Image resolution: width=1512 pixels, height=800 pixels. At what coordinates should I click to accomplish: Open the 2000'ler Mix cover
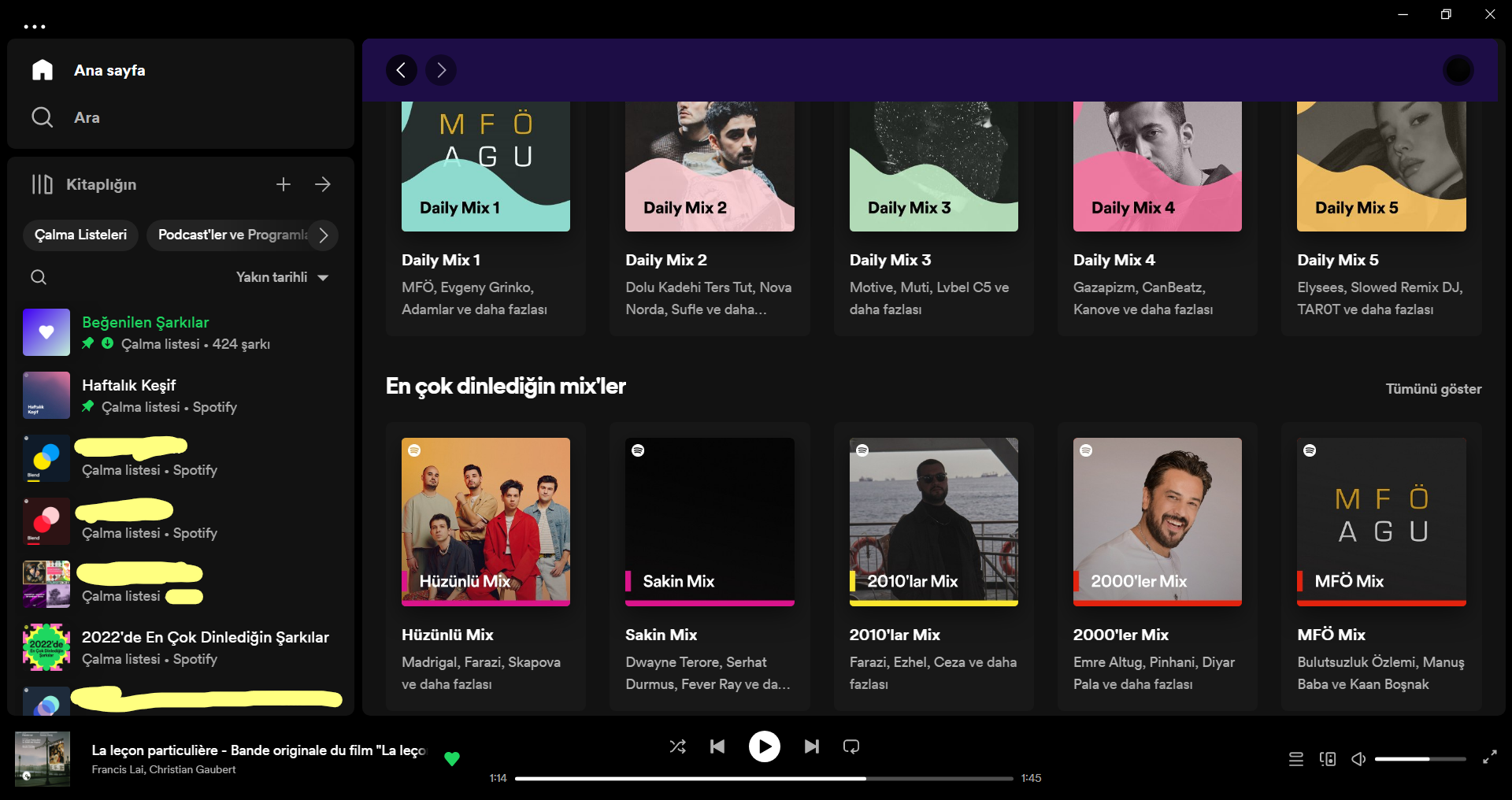(1158, 522)
